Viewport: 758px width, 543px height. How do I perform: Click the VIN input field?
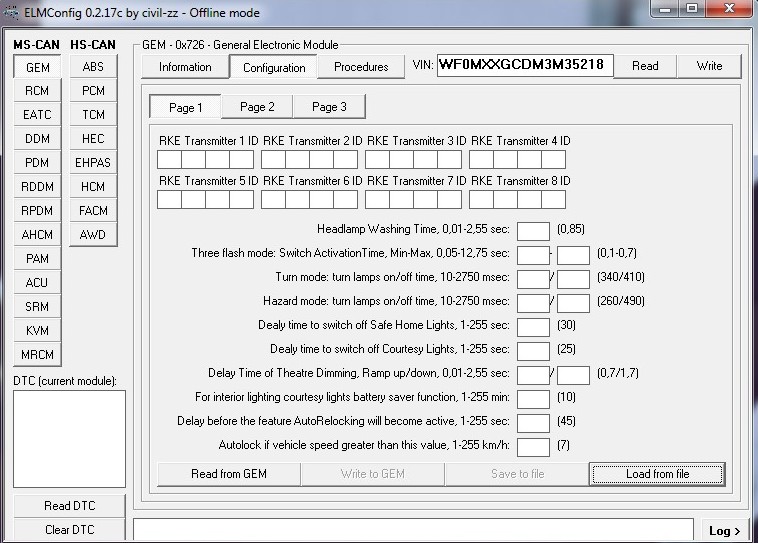click(x=520, y=66)
